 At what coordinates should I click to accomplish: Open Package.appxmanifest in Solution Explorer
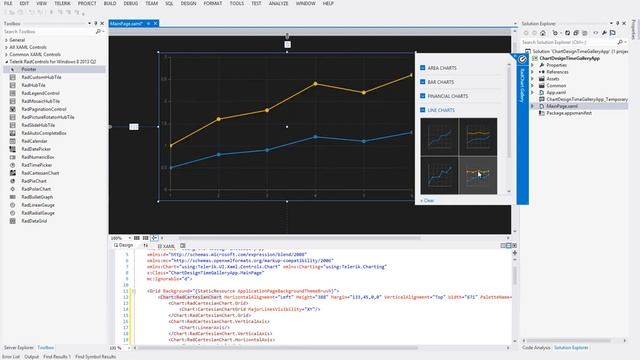(569, 113)
